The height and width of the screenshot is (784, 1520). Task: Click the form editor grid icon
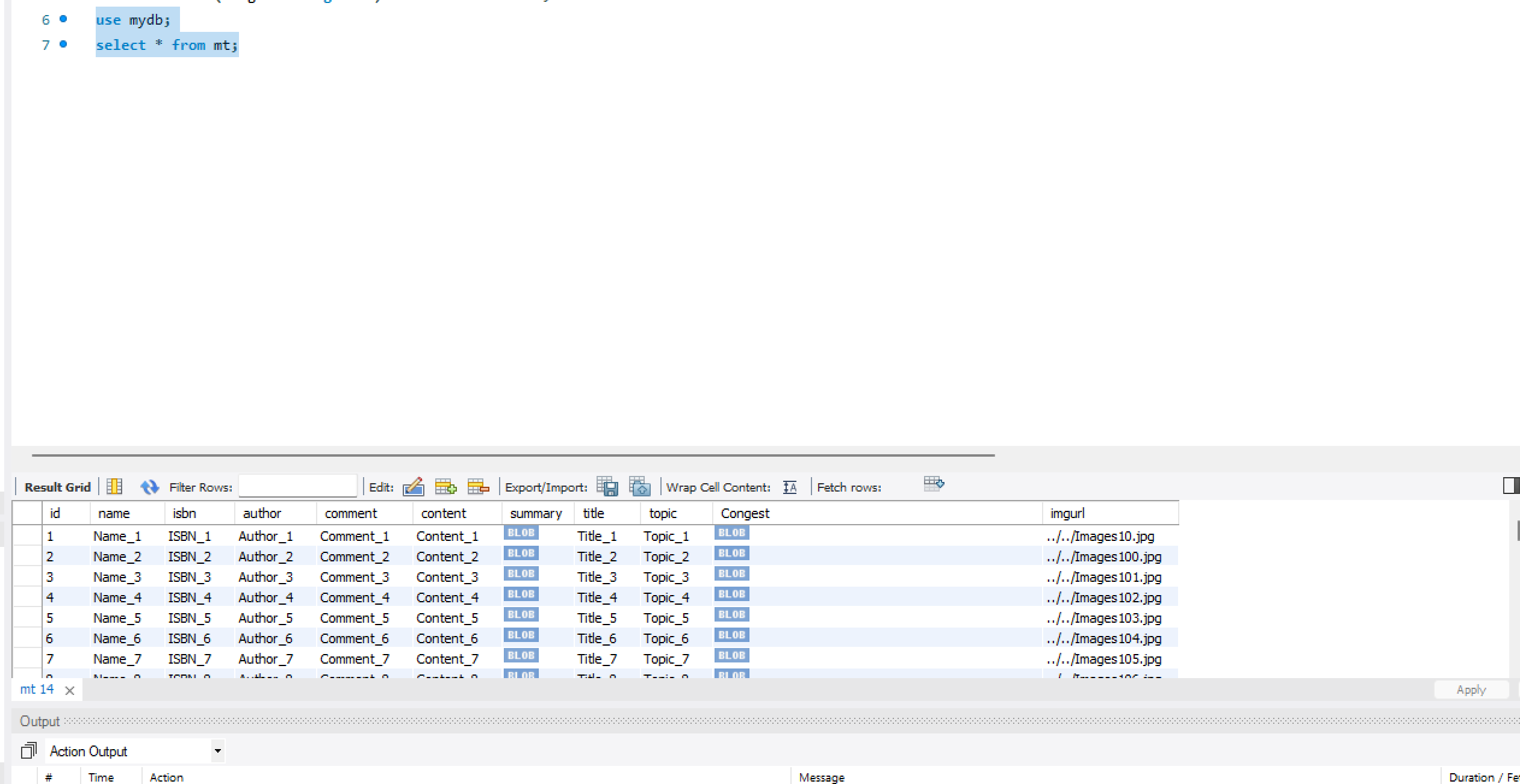(114, 486)
